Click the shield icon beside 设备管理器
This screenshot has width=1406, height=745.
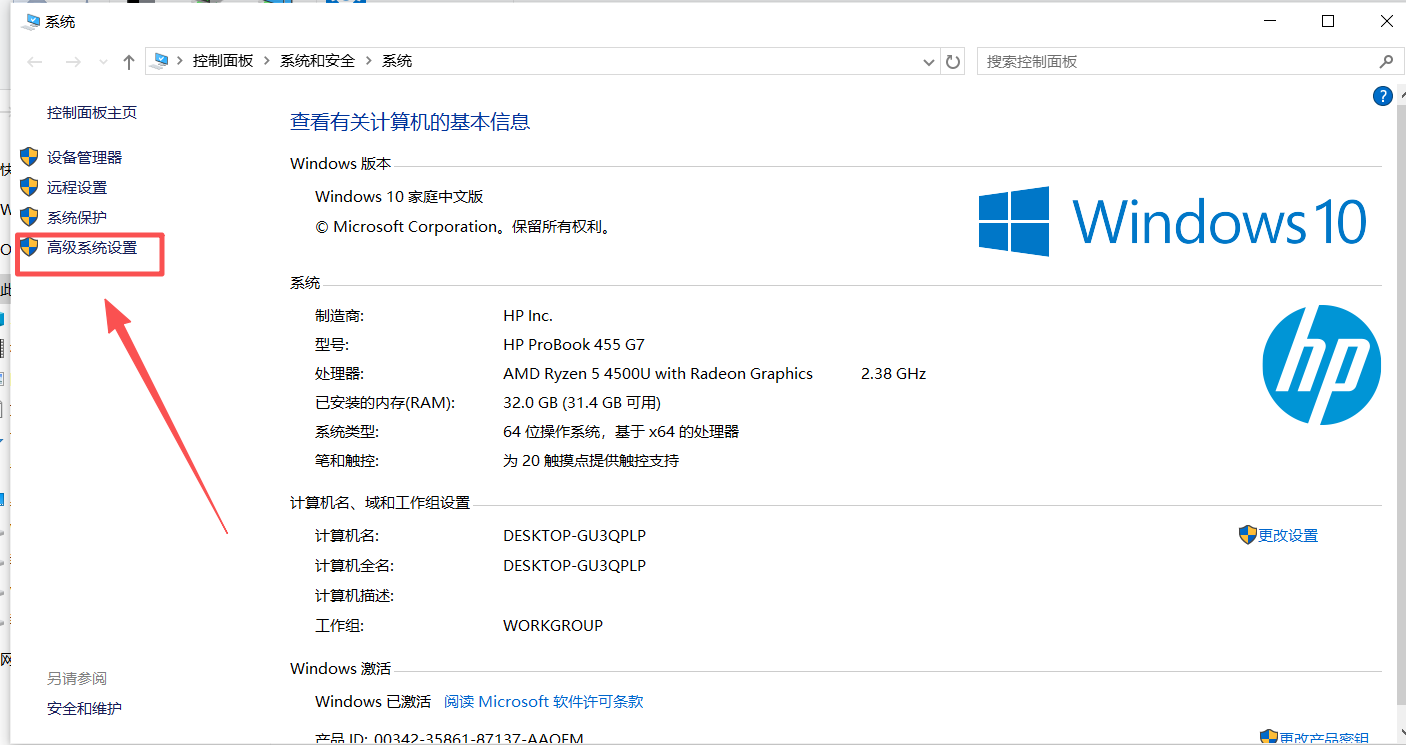[x=29, y=157]
